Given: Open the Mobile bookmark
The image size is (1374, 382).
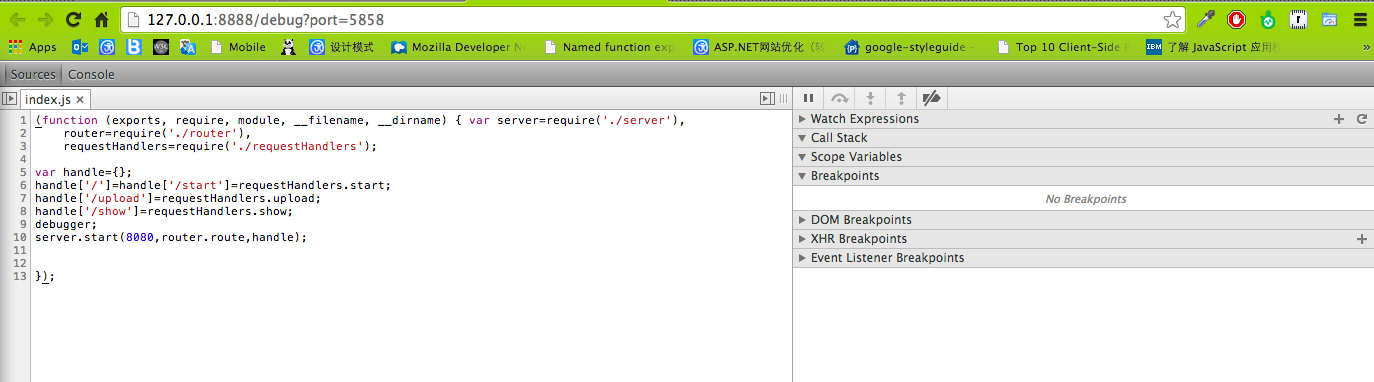Looking at the screenshot, I should point(237,47).
